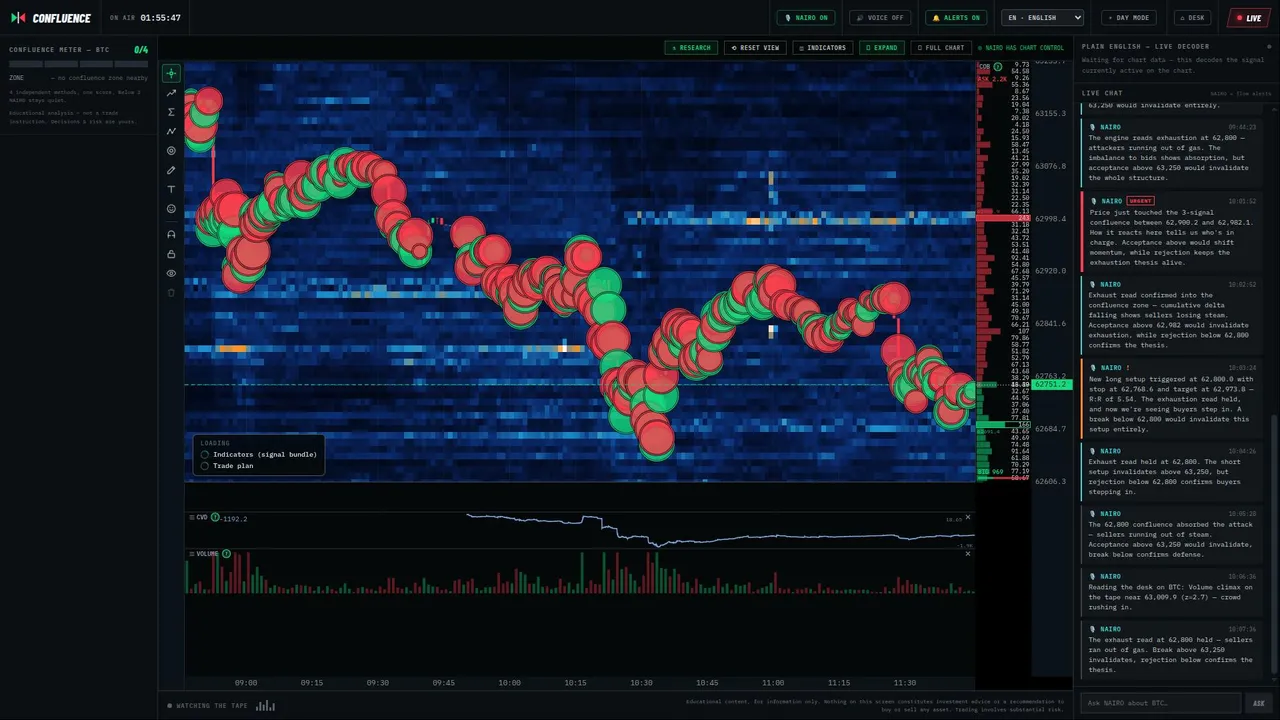Screen dimensions: 1280x720
Task: Open the EN - English language dropdown
Action: click(1042, 17)
